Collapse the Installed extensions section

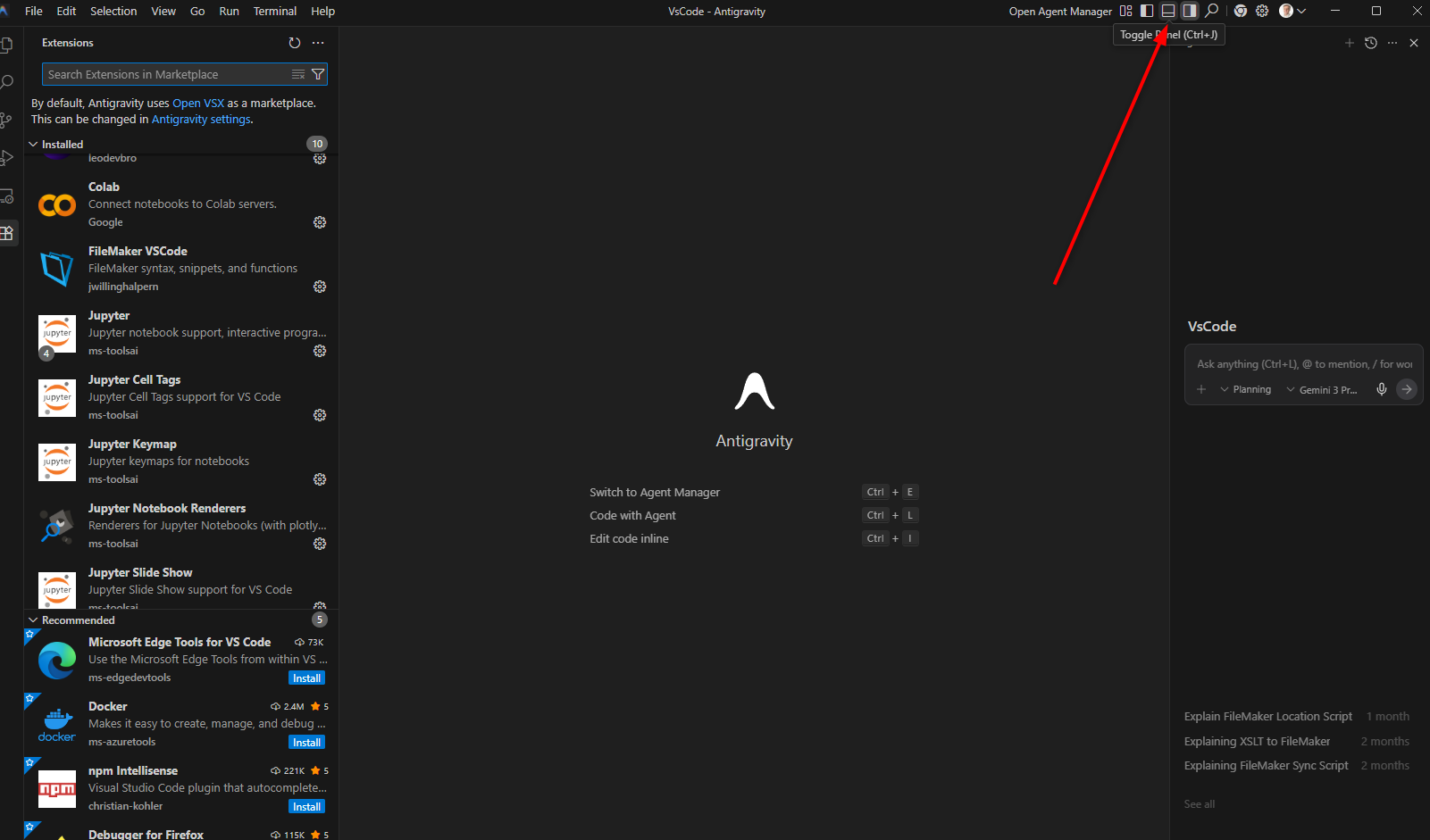[x=34, y=144]
